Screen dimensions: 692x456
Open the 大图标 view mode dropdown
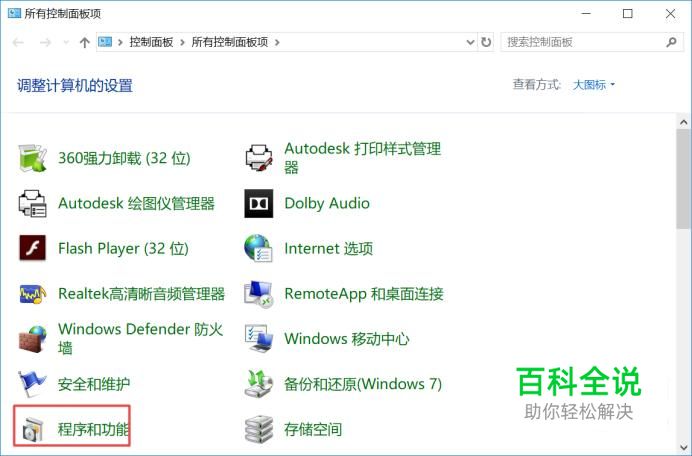594,85
